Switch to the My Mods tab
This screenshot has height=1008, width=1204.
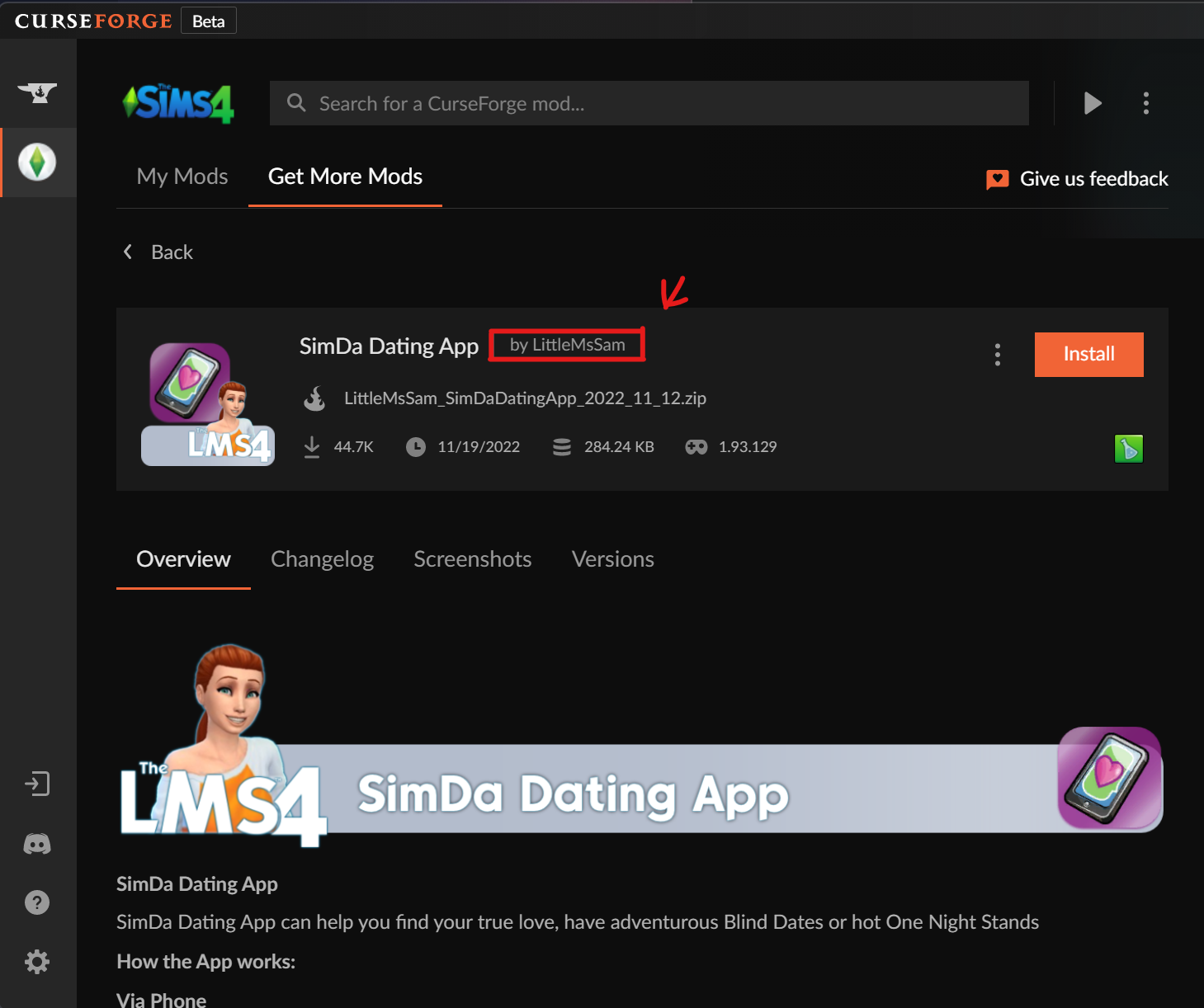pos(182,177)
